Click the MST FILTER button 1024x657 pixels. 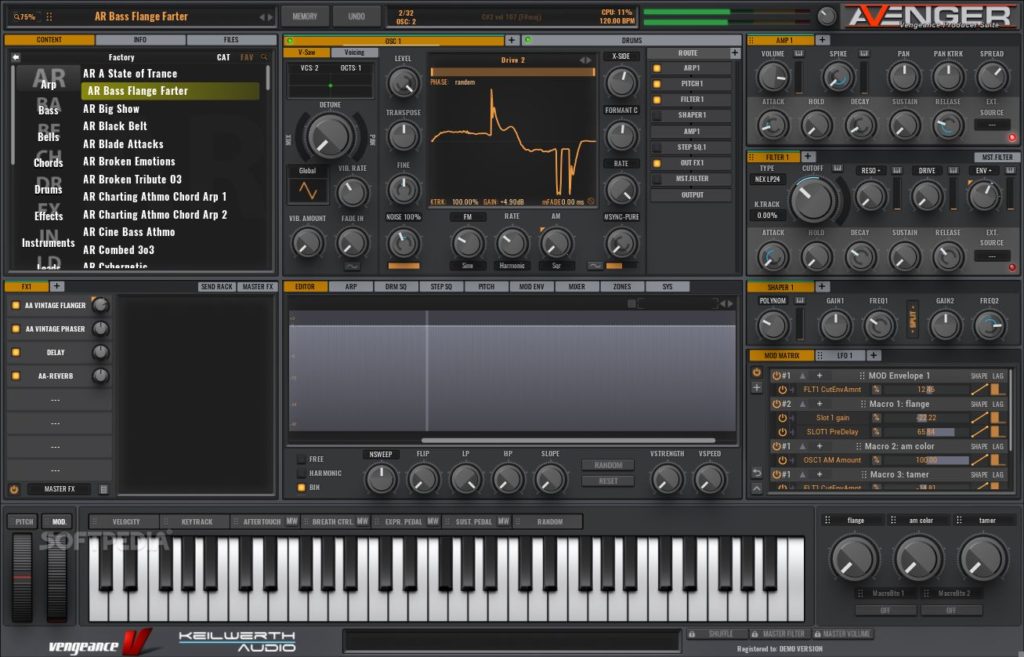click(997, 157)
